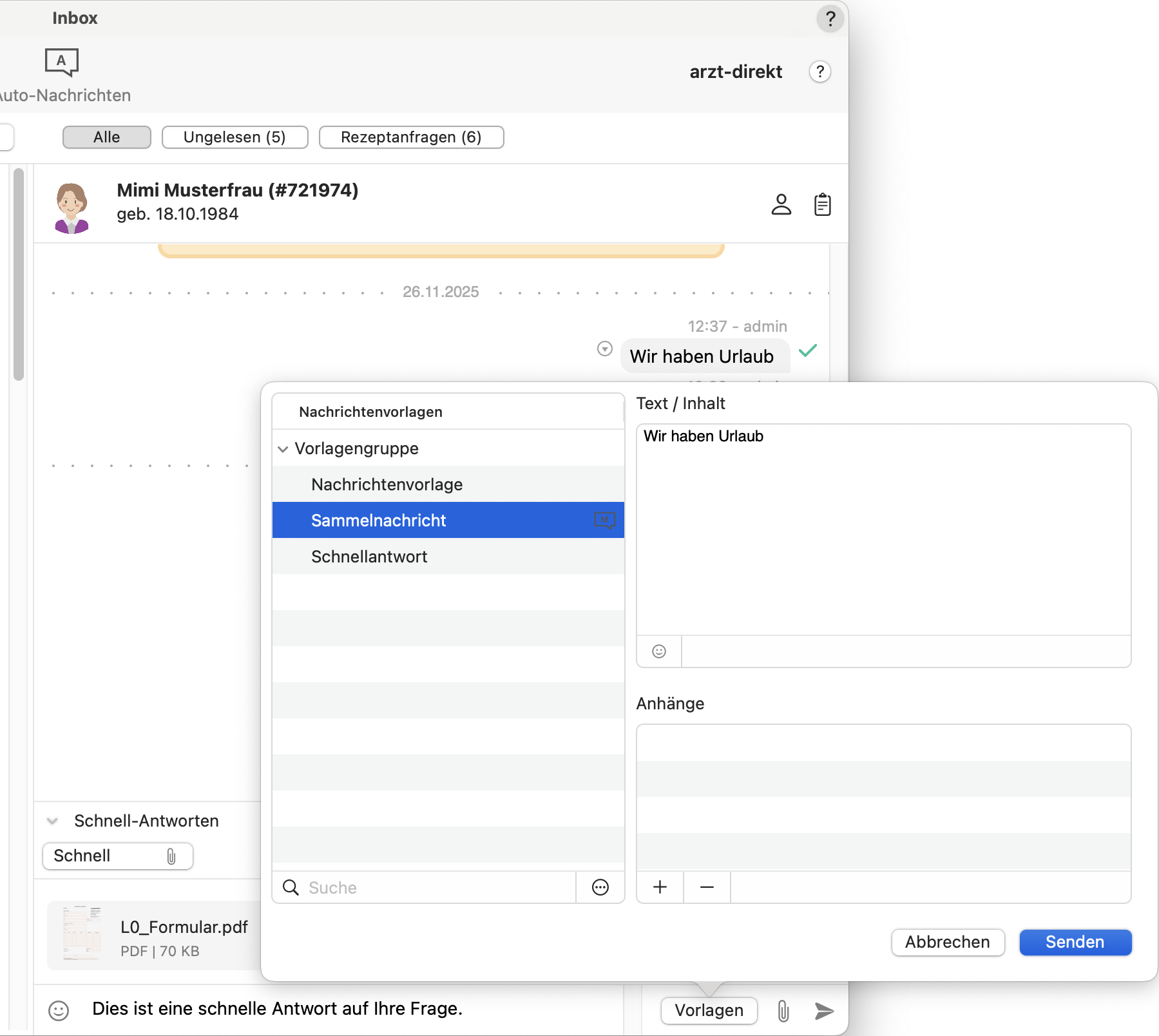The height and width of the screenshot is (1036, 1159).
Task: Click the attachment clip on the Schnell button
Action: [171, 856]
